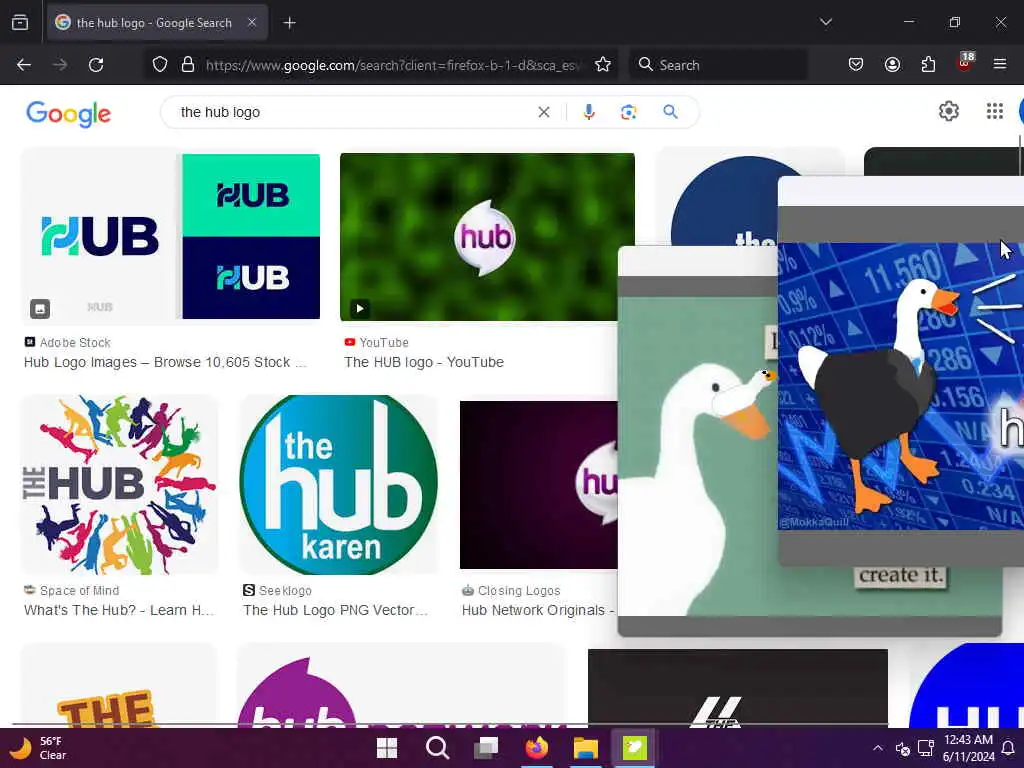The height and width of the screenshot is (768, 1024).
Task: Click the stock-market goose meme popup image
Action: [x=901, y=385]
